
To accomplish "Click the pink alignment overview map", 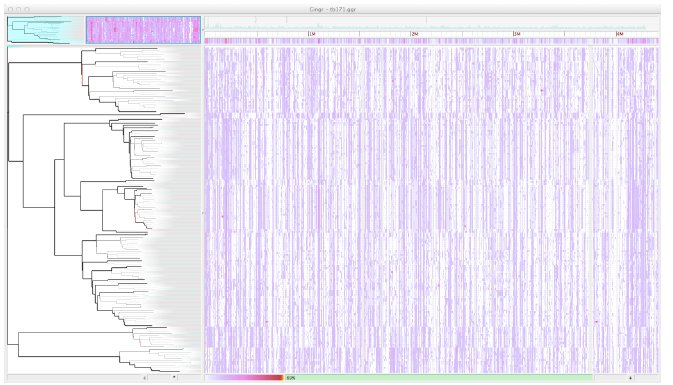I will pyautogui.click(x=143, y=30).
